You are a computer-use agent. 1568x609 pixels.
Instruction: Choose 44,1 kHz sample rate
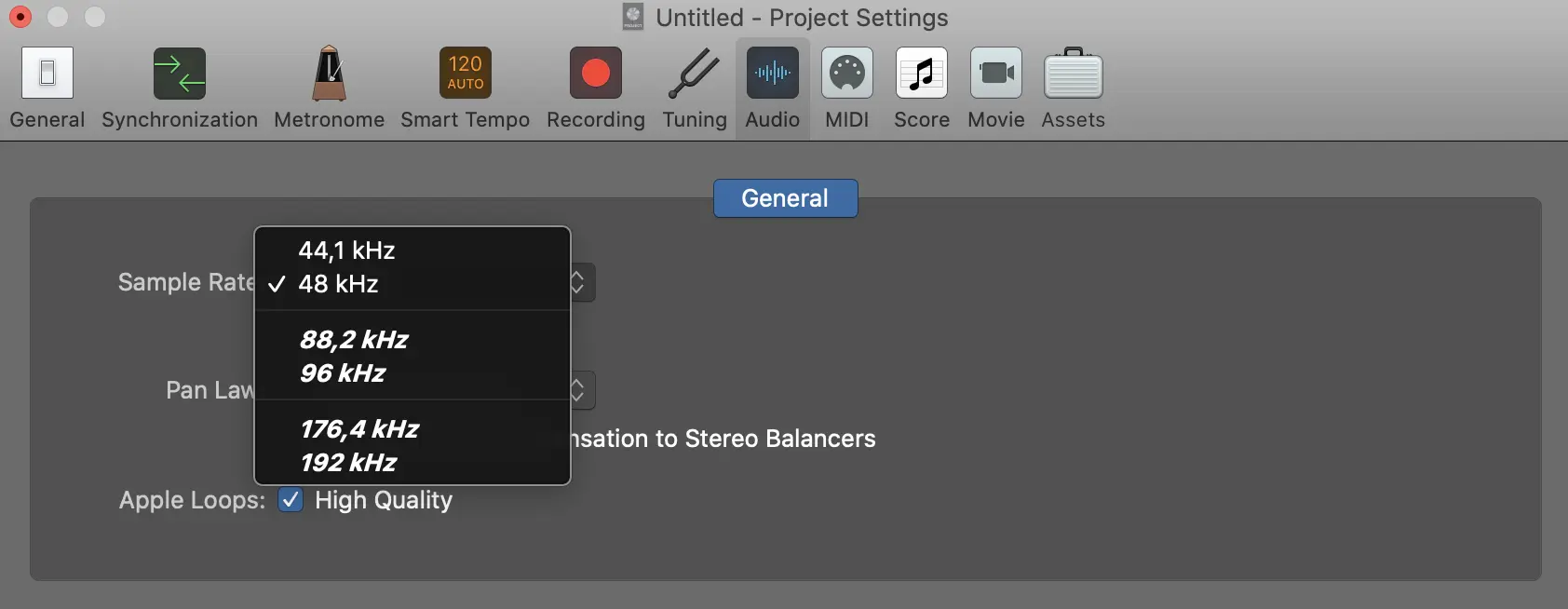pos(346,250)
